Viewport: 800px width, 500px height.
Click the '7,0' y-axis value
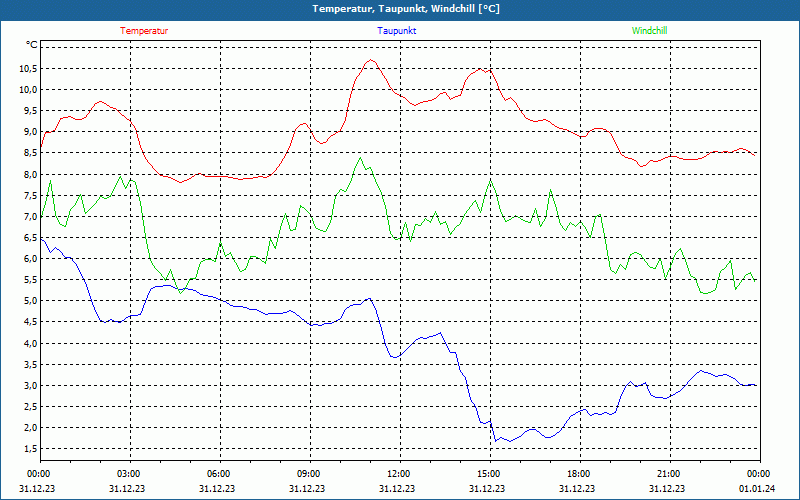(31, 217)
